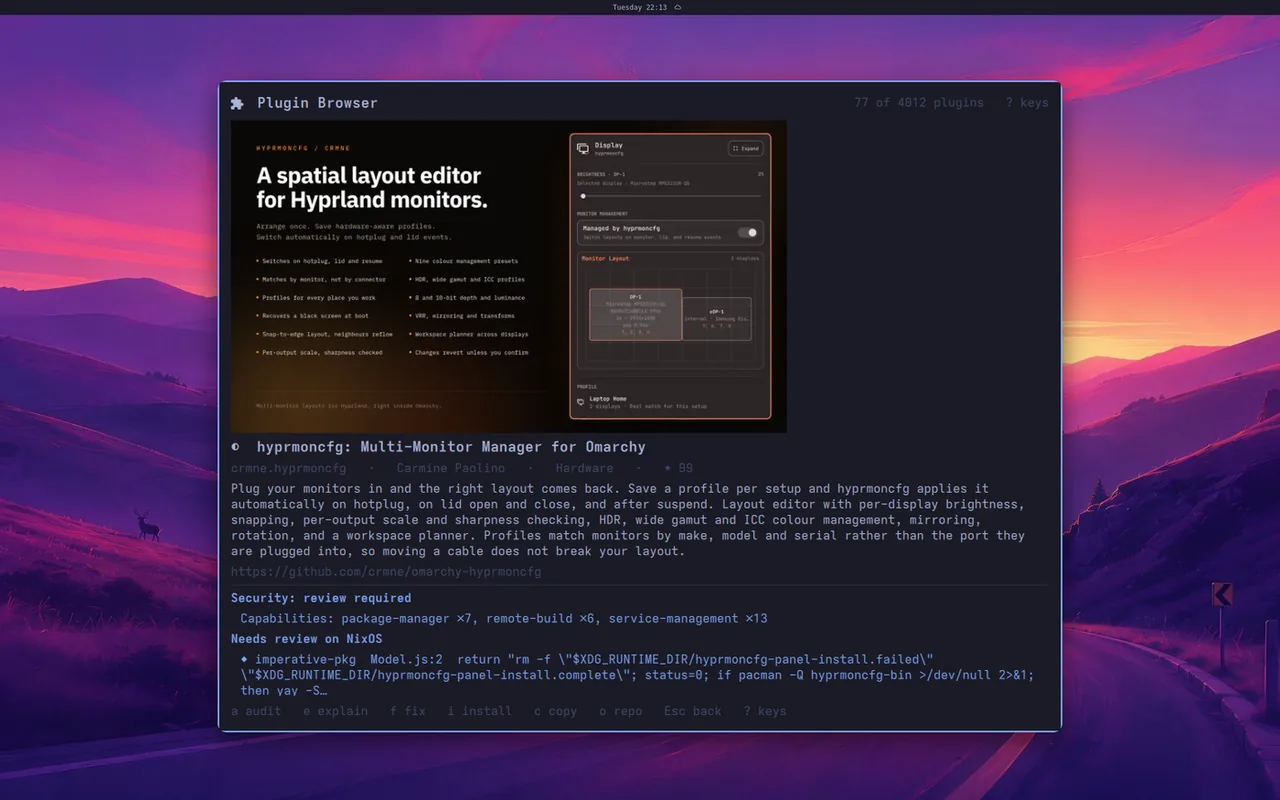The width and height of the screenshot is (1280, 800).
Task: Click the Laptop Home profile icon in preview
Action: point(581,402)
